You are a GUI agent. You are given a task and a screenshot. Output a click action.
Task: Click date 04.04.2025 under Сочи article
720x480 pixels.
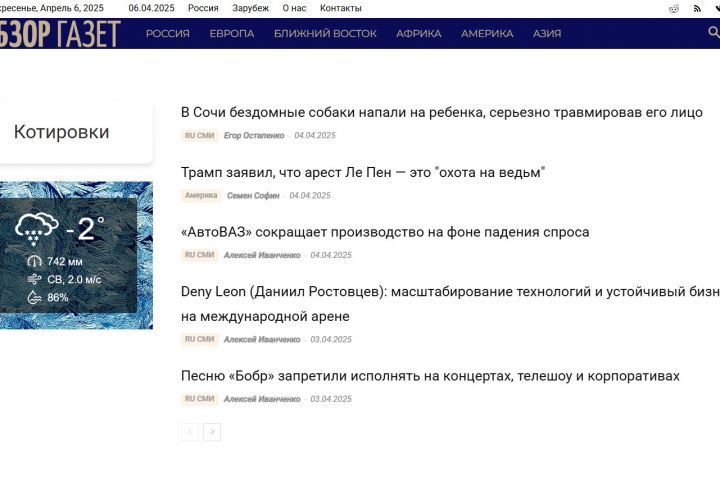coord(315,136)
